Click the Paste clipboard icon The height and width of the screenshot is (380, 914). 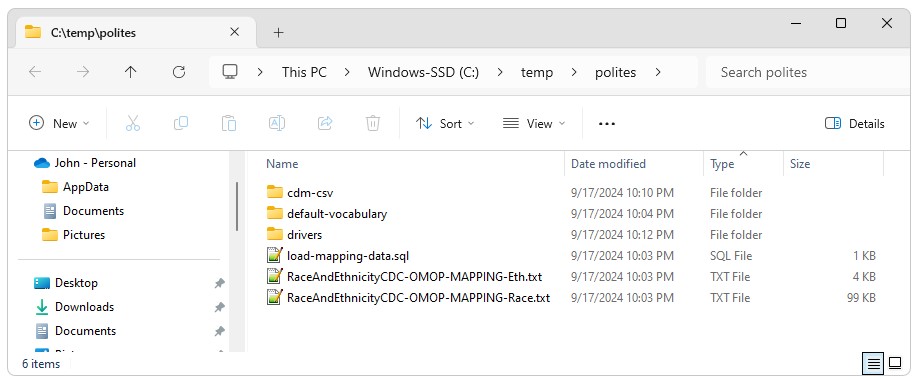coord(228,123)
